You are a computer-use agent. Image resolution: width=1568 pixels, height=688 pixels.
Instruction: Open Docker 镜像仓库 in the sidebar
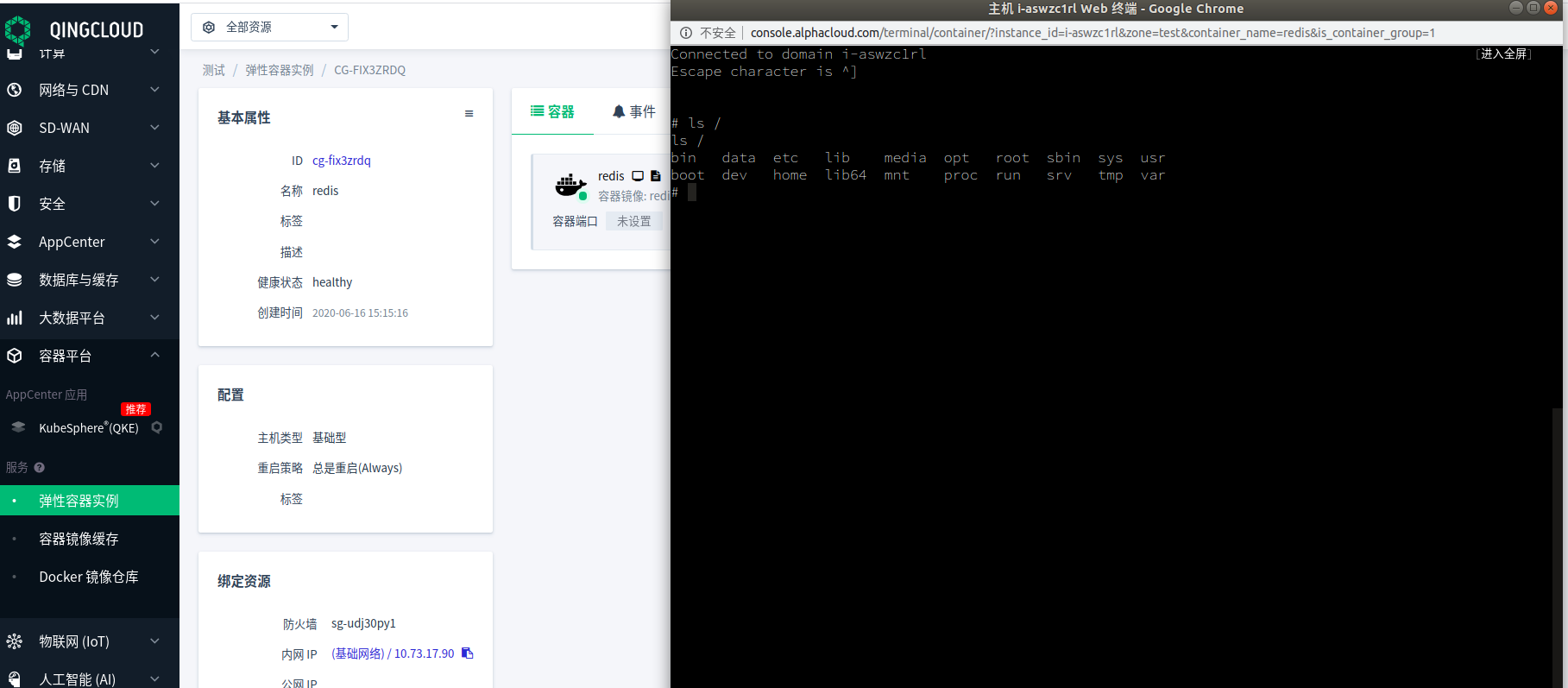[90, 577]
